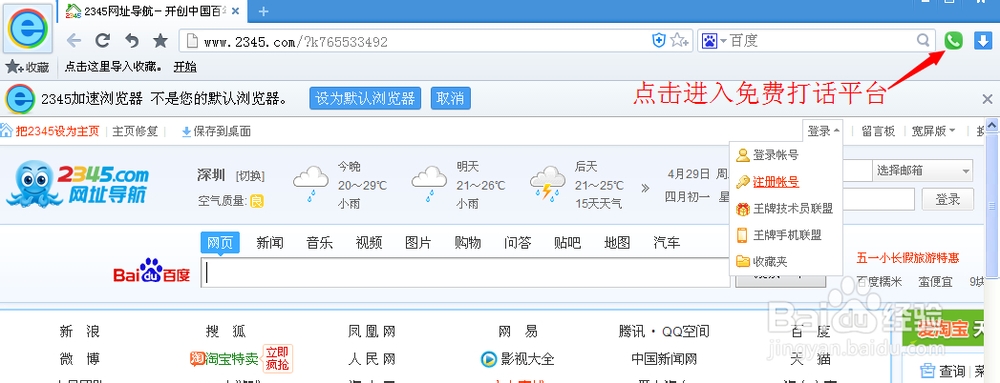Viewport: 1000px width, 383px height.
Task: Collapse the 登录 dropdown menu
Action: (823, 131)
